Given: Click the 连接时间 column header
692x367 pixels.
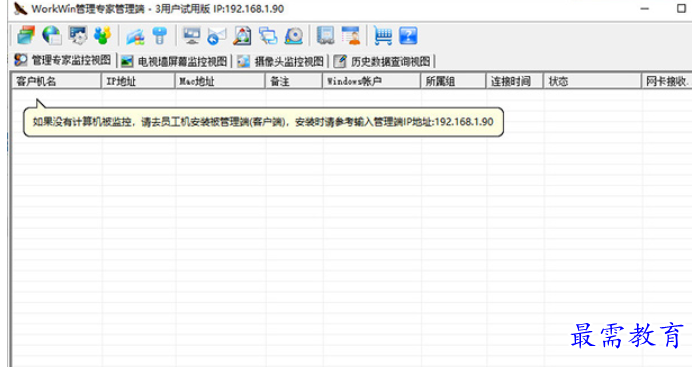Looking at the screenshot, I should pyautogui.click(x=514, y=81).
